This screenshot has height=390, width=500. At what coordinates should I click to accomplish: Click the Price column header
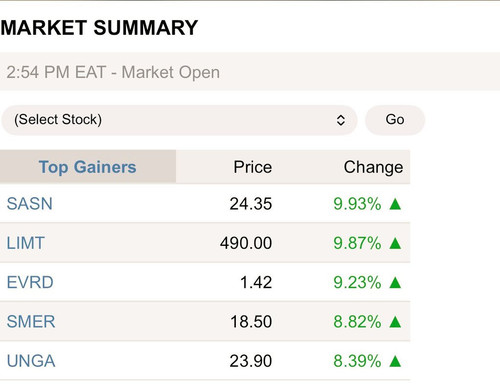pos(253,167)
